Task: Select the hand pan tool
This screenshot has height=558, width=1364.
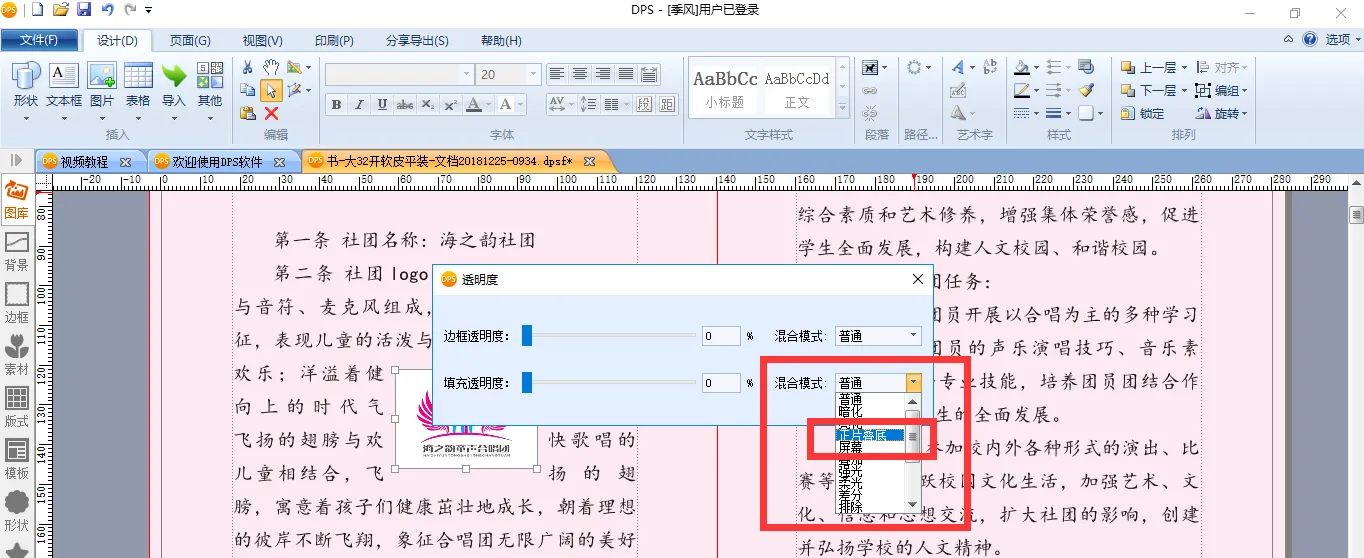Action: point(270,67)
